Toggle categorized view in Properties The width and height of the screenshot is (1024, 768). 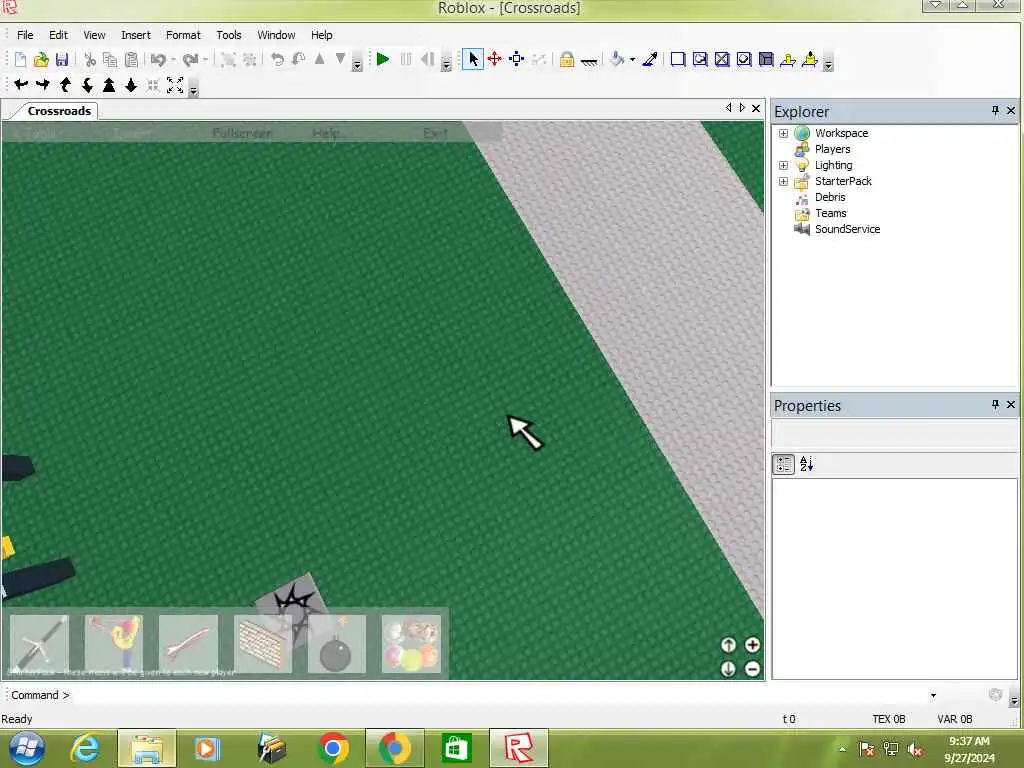784,464
